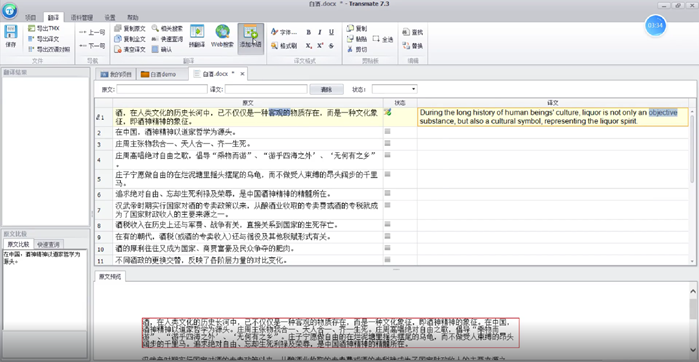699x362 pixels.
Task: Go to next sentence 下一句
Action: 92,45
